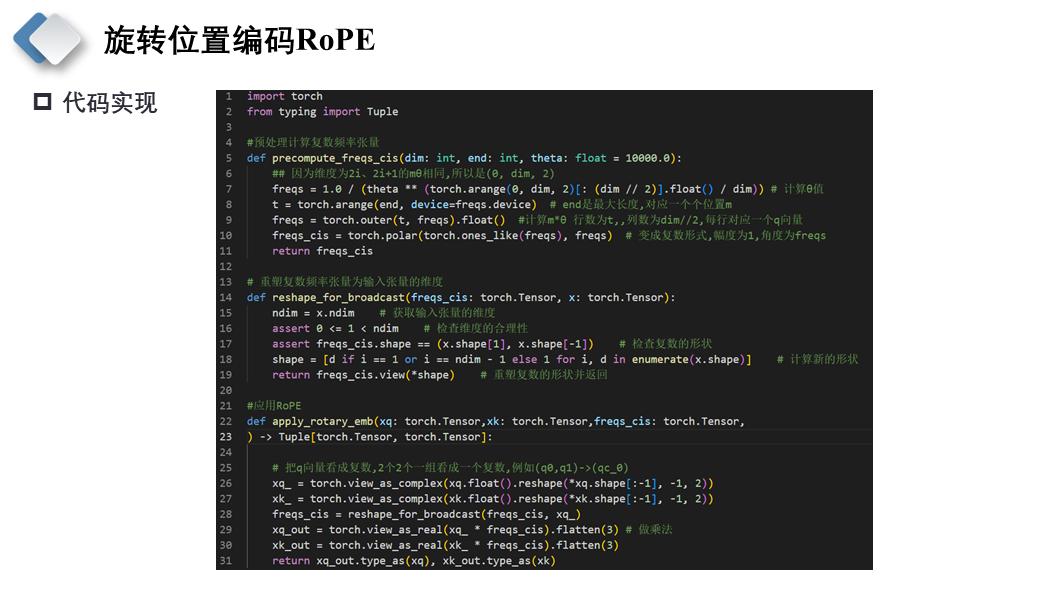Click line number 23 in the gutter
The height and width of the screenshot is (595, 1056).
click(x=226, y=437)
